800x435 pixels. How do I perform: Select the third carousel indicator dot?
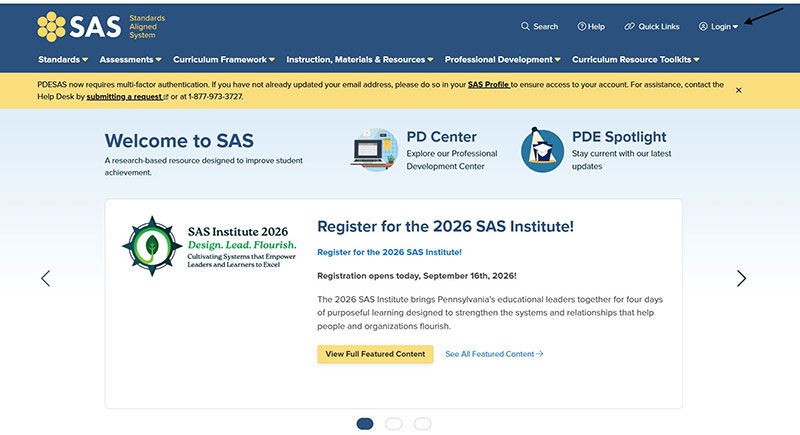tap(422, 424)
